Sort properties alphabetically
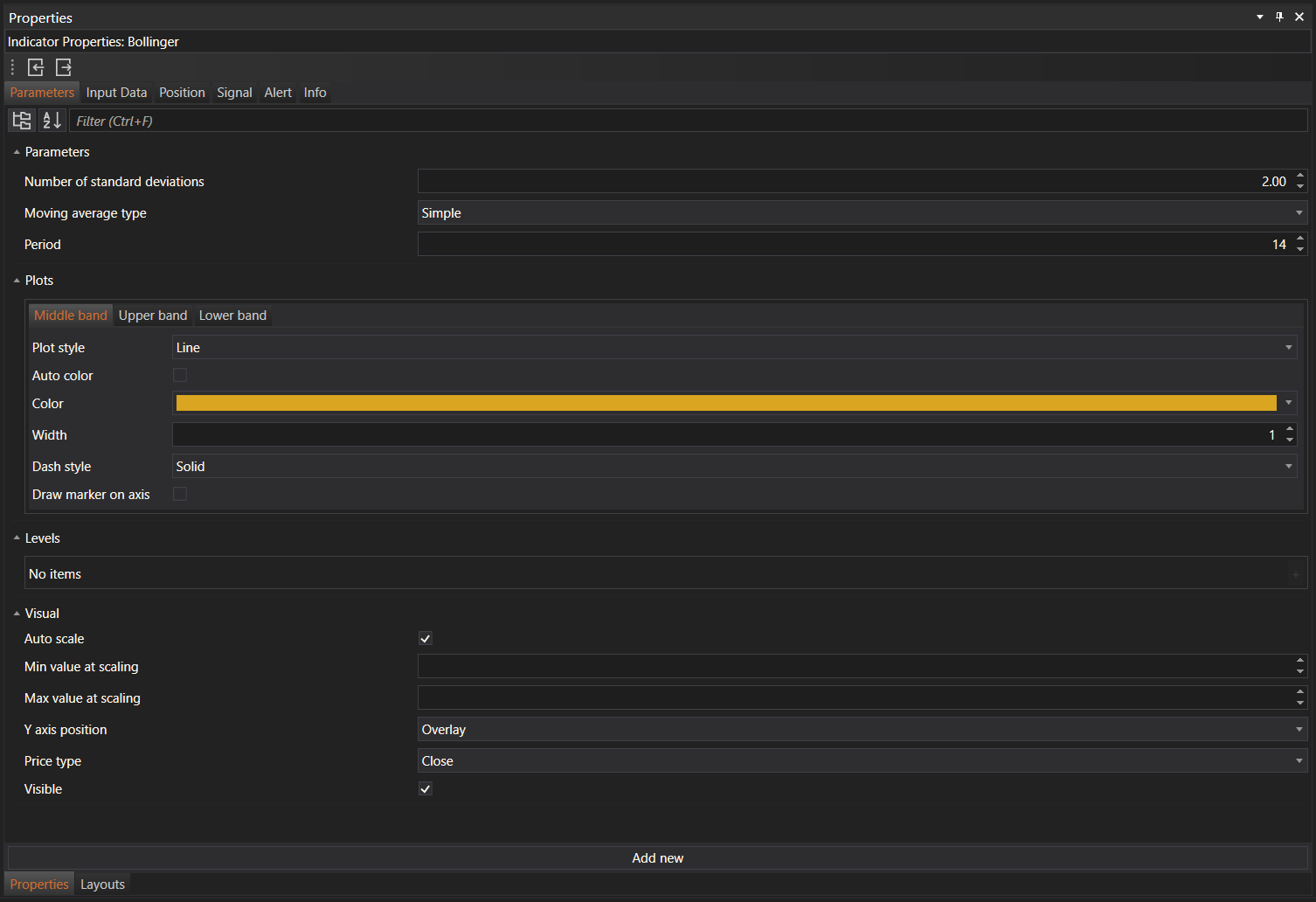 [x=52, y=121]
